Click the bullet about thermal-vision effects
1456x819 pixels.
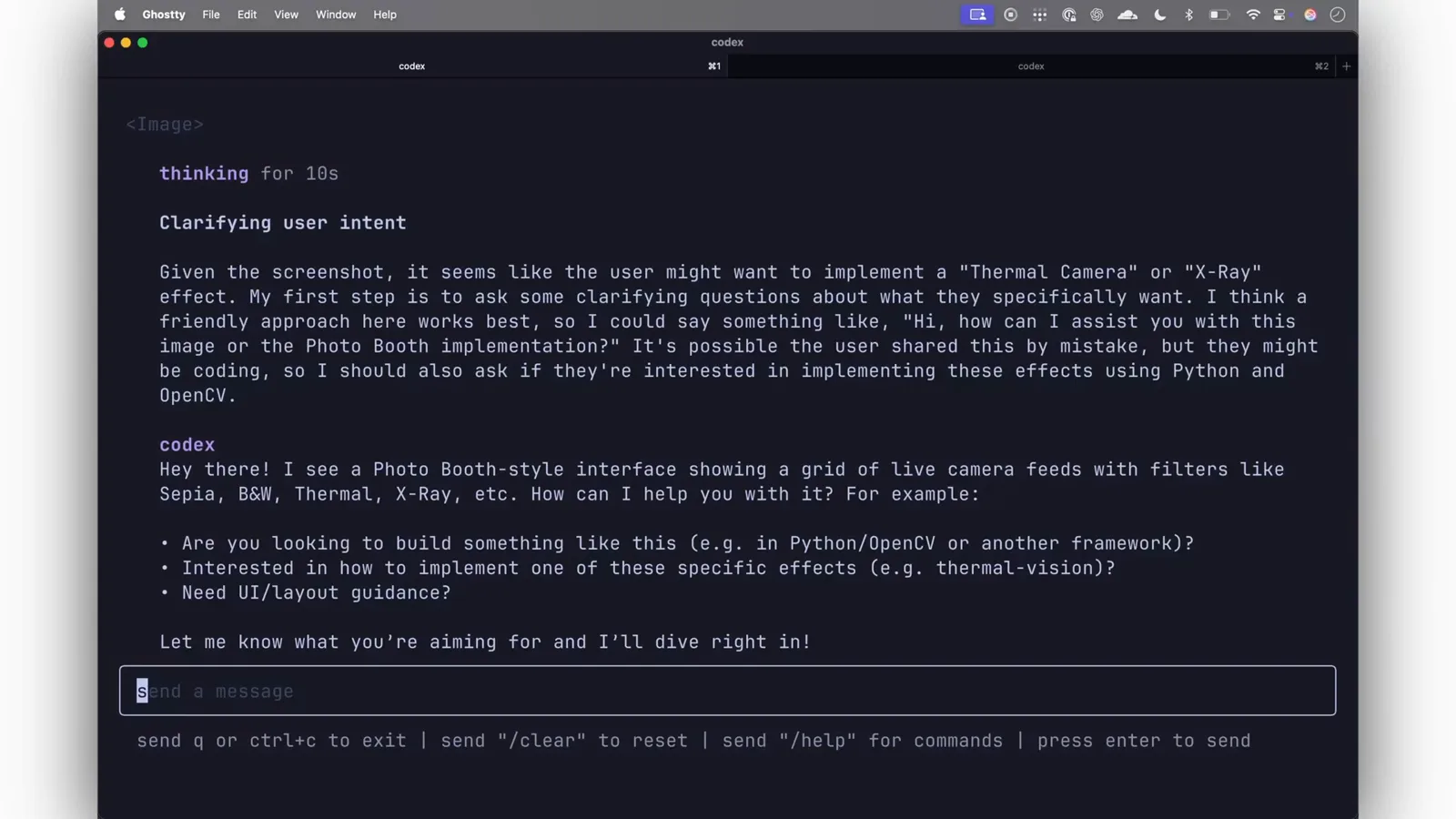(638, 569)
